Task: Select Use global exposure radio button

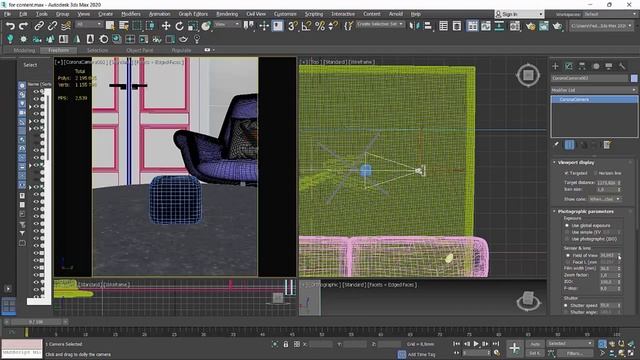Action: 567,225
